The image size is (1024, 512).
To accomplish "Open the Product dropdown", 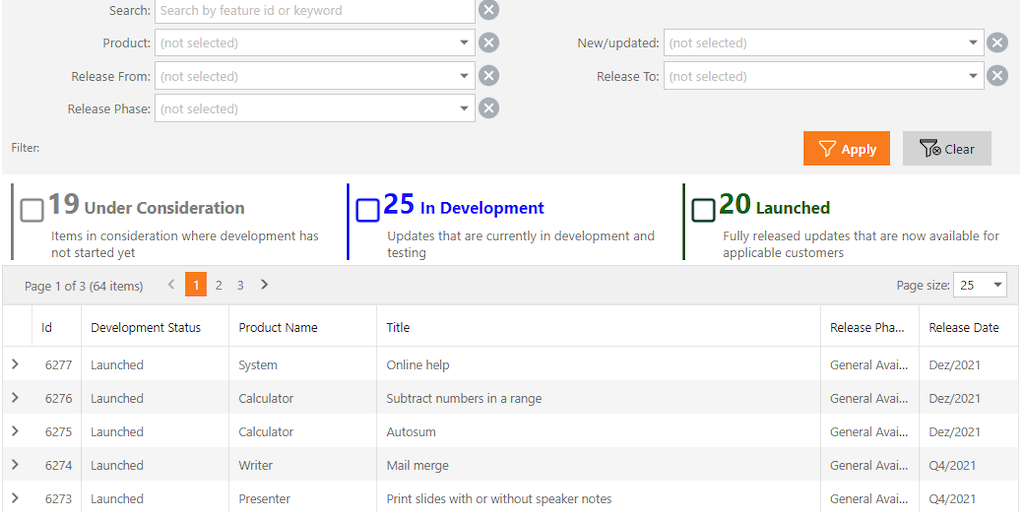I will tap(464, 43).
